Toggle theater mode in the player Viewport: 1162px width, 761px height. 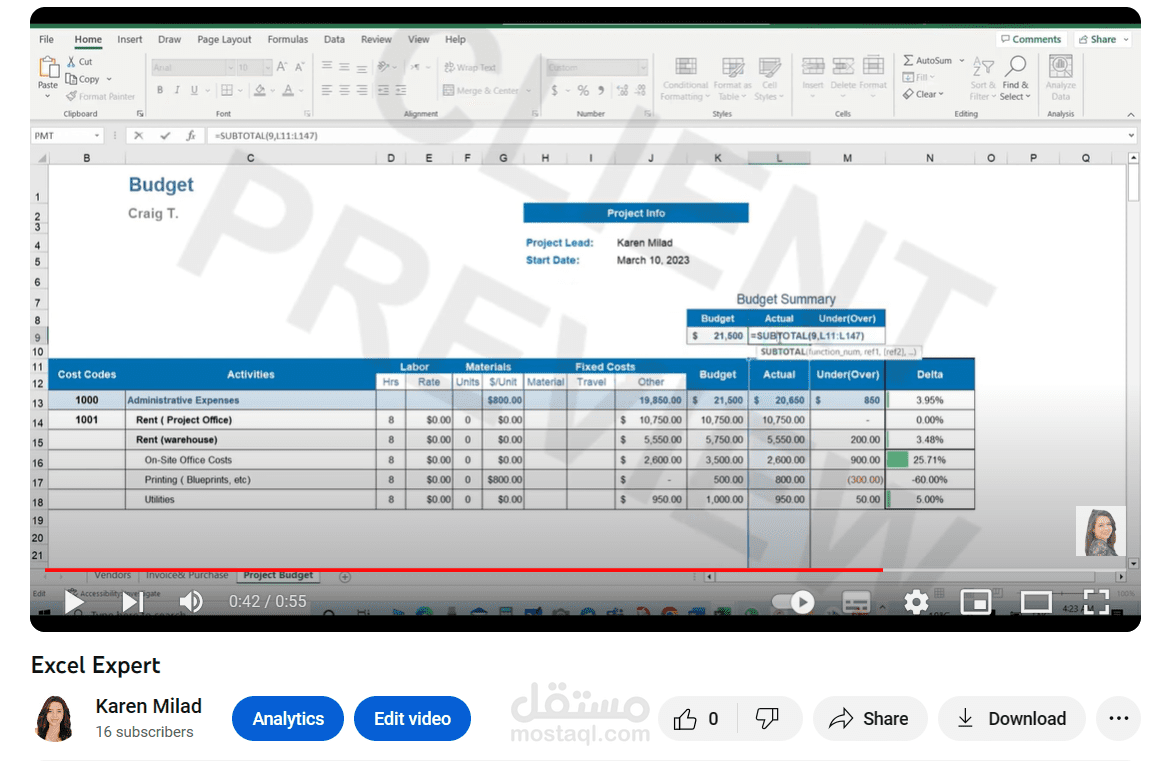pyautogui.click(x=1035, y=602)
